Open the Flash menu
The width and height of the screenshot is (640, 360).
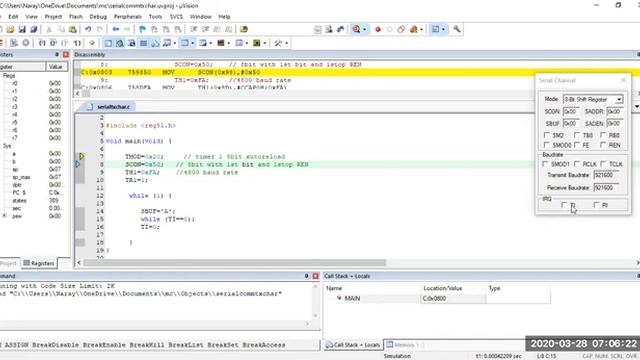pyautogui.click(x=76, y=17)
